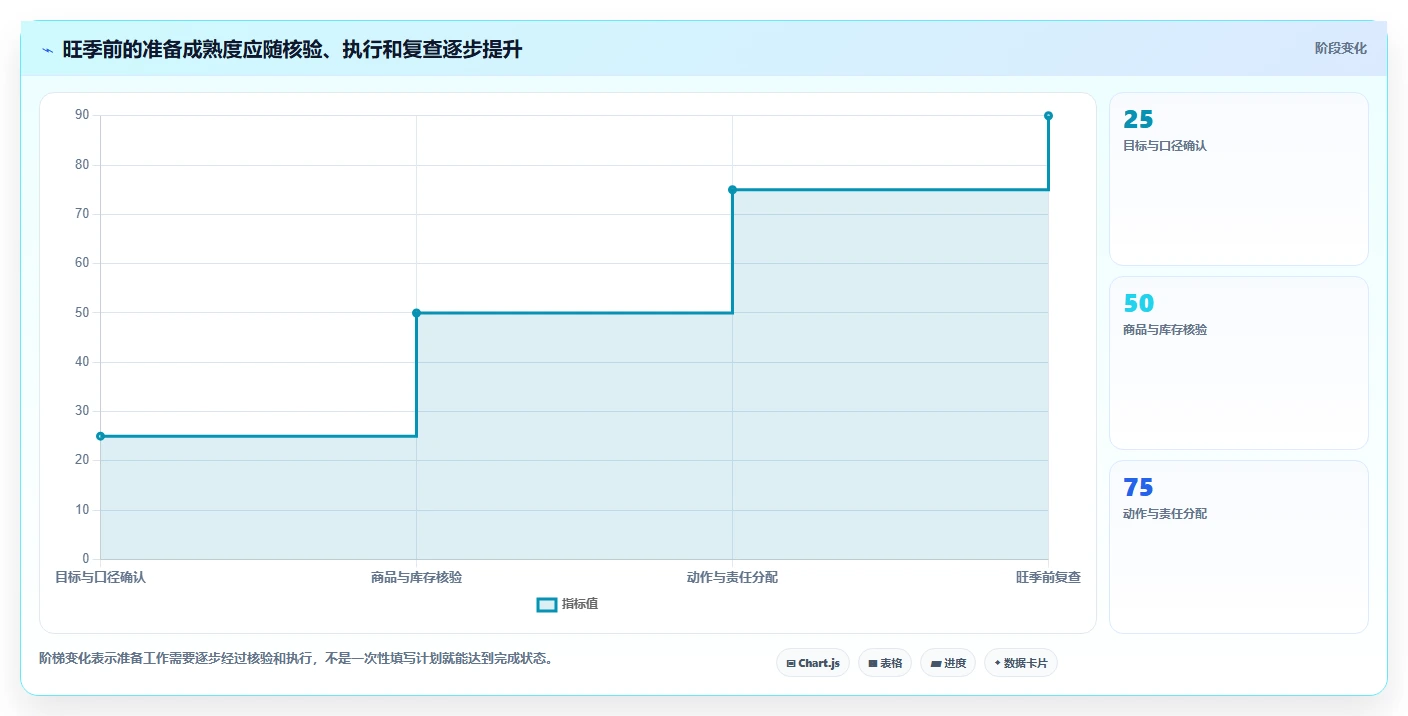Click x-axis label 目标与口径确认
The height and width of the screenshot is (716, 1408).
(100, 577)
